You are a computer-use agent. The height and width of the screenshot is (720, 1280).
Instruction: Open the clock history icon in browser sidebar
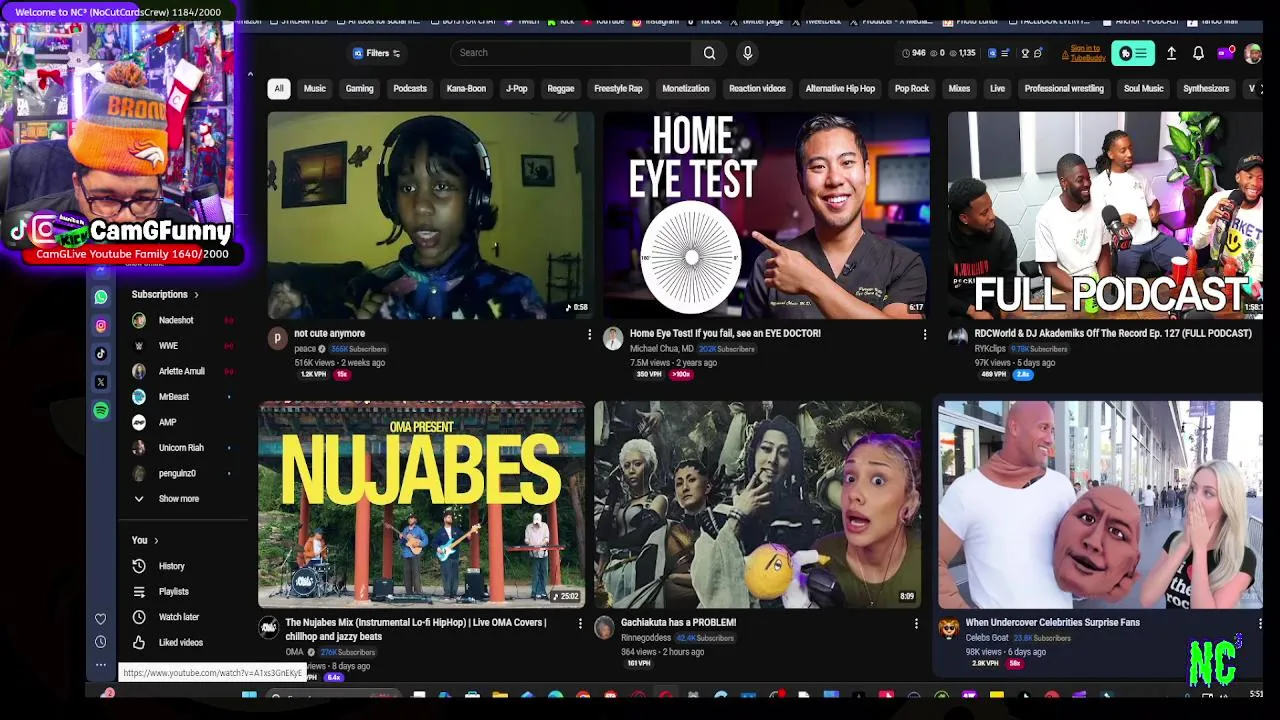(100, 642)
